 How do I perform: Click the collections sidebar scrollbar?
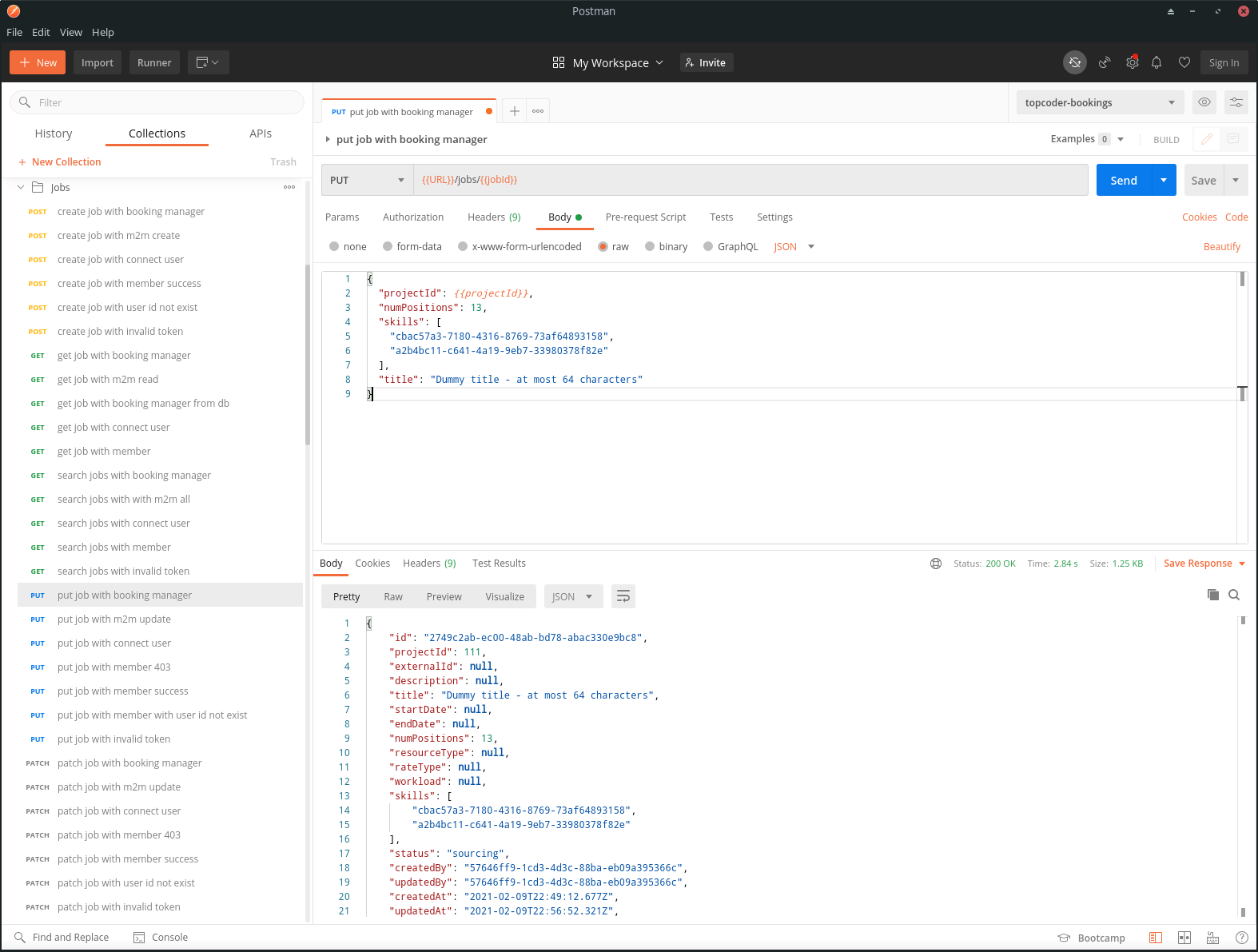coord(308,354)
